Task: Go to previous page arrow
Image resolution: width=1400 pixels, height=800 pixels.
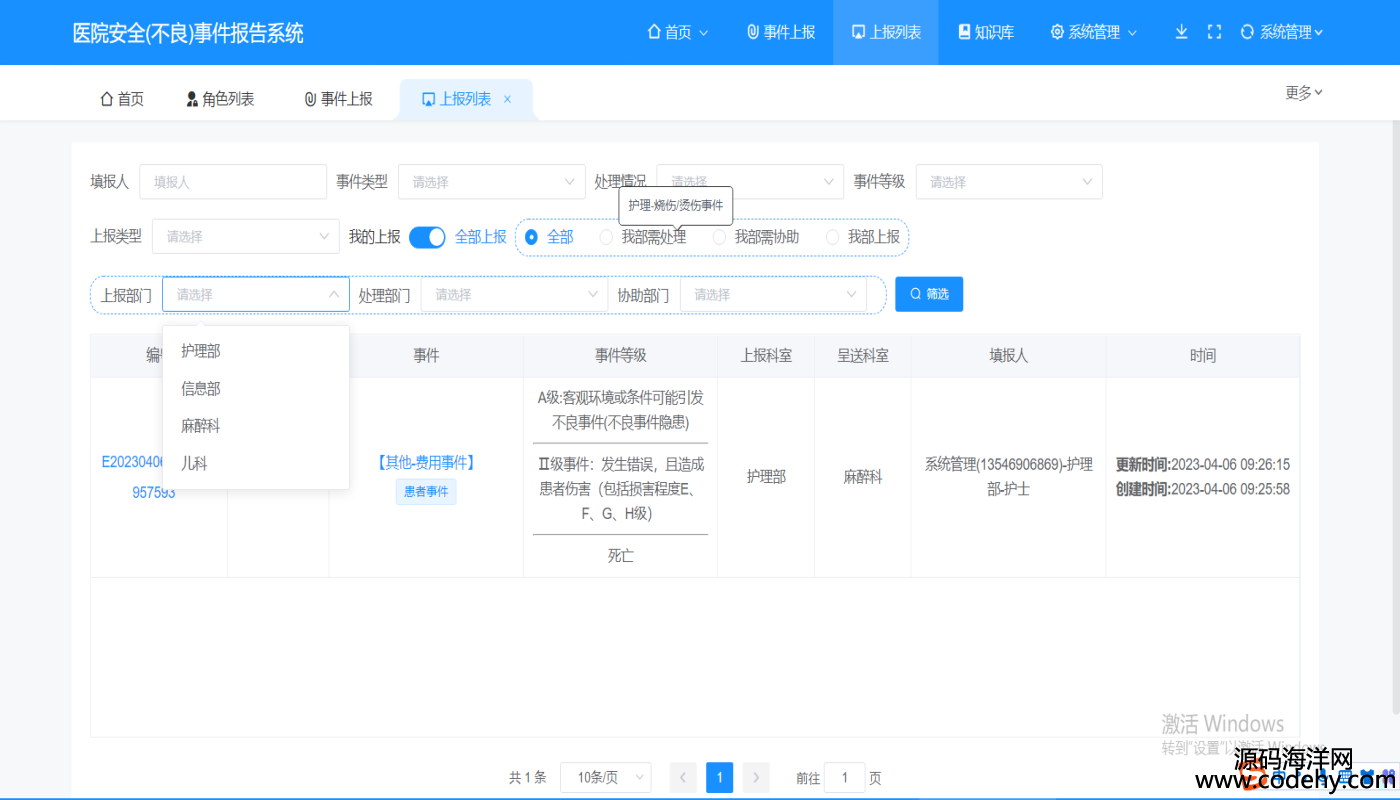Action: tap(683, 778)
